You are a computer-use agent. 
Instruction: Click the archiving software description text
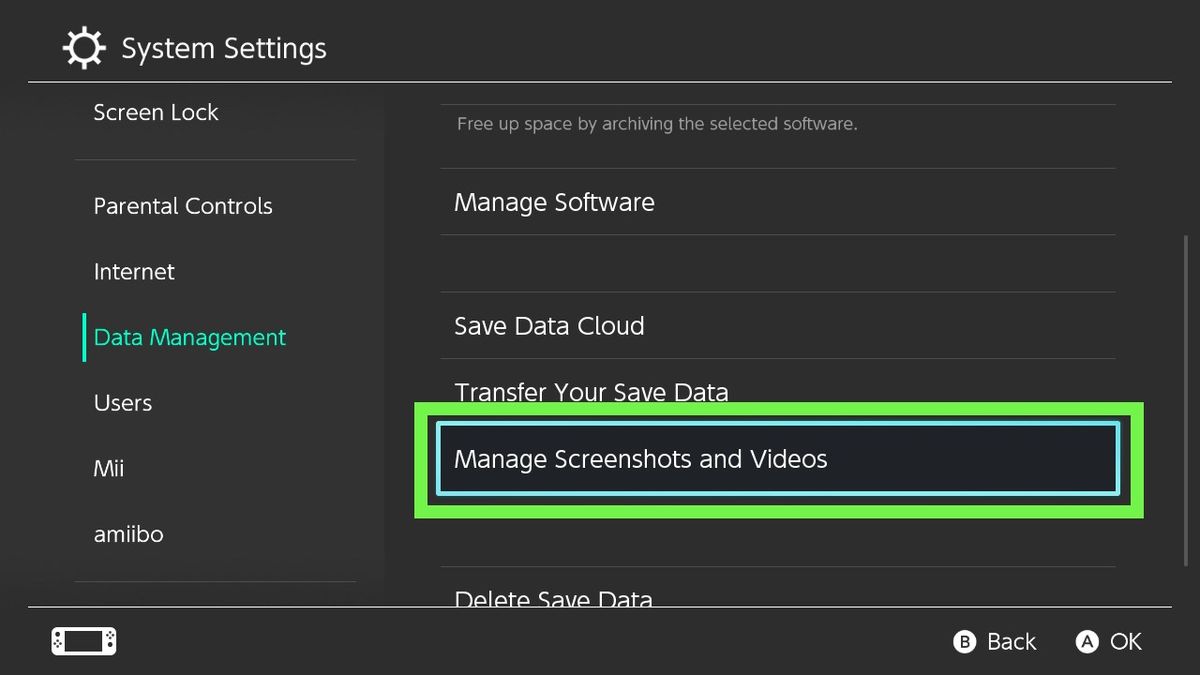click(x=656, y=124)
